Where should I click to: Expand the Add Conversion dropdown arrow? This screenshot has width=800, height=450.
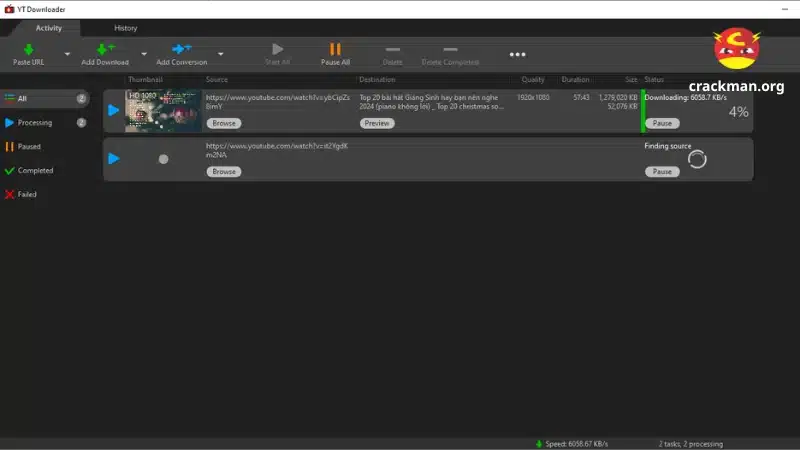tap(220, 54)
